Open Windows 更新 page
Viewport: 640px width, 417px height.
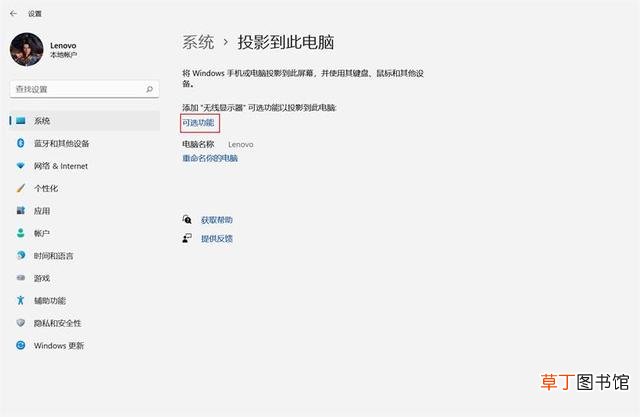(x=59, y=346)
